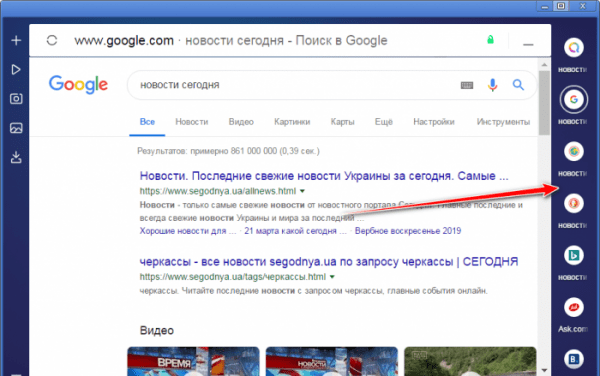This screenshot has width=600, height=376.
Task: Open the 'Новости' tab
Action: [192, 122]
